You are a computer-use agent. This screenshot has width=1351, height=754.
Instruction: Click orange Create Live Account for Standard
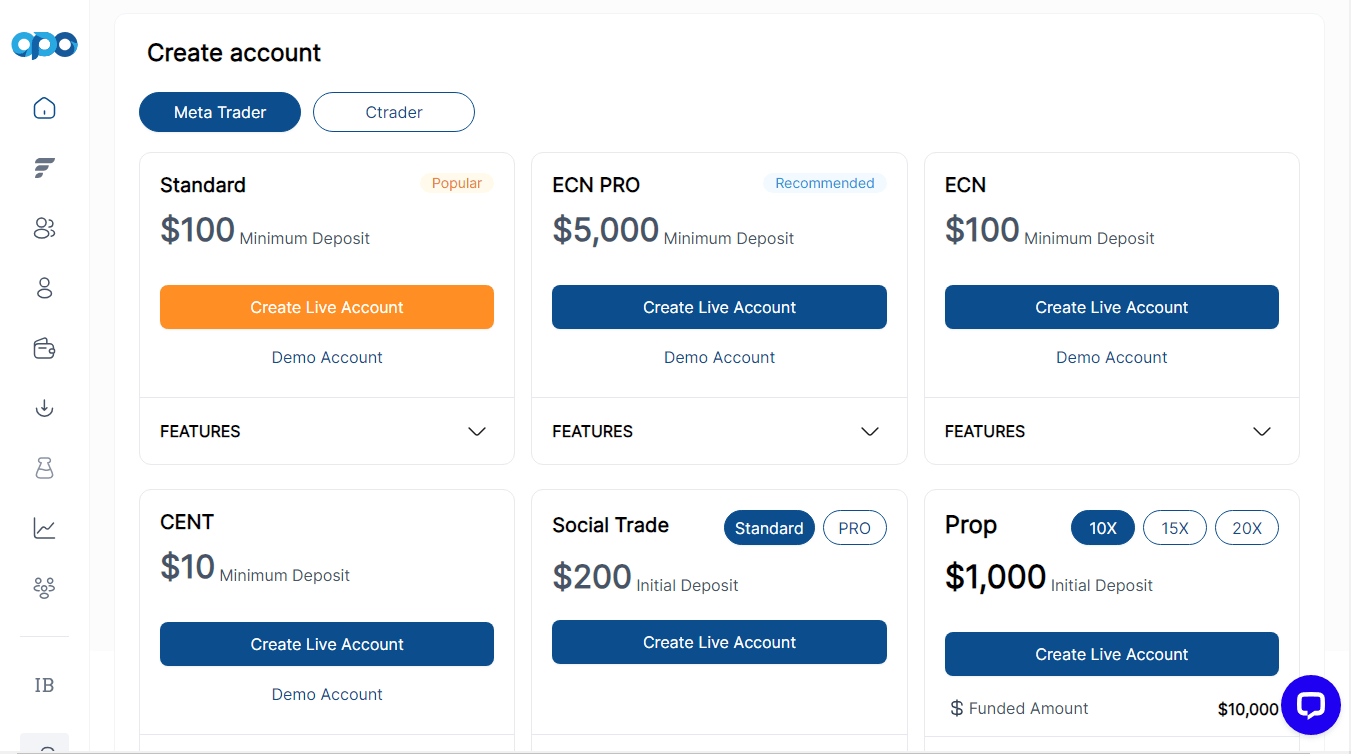(x=327, y=307)
